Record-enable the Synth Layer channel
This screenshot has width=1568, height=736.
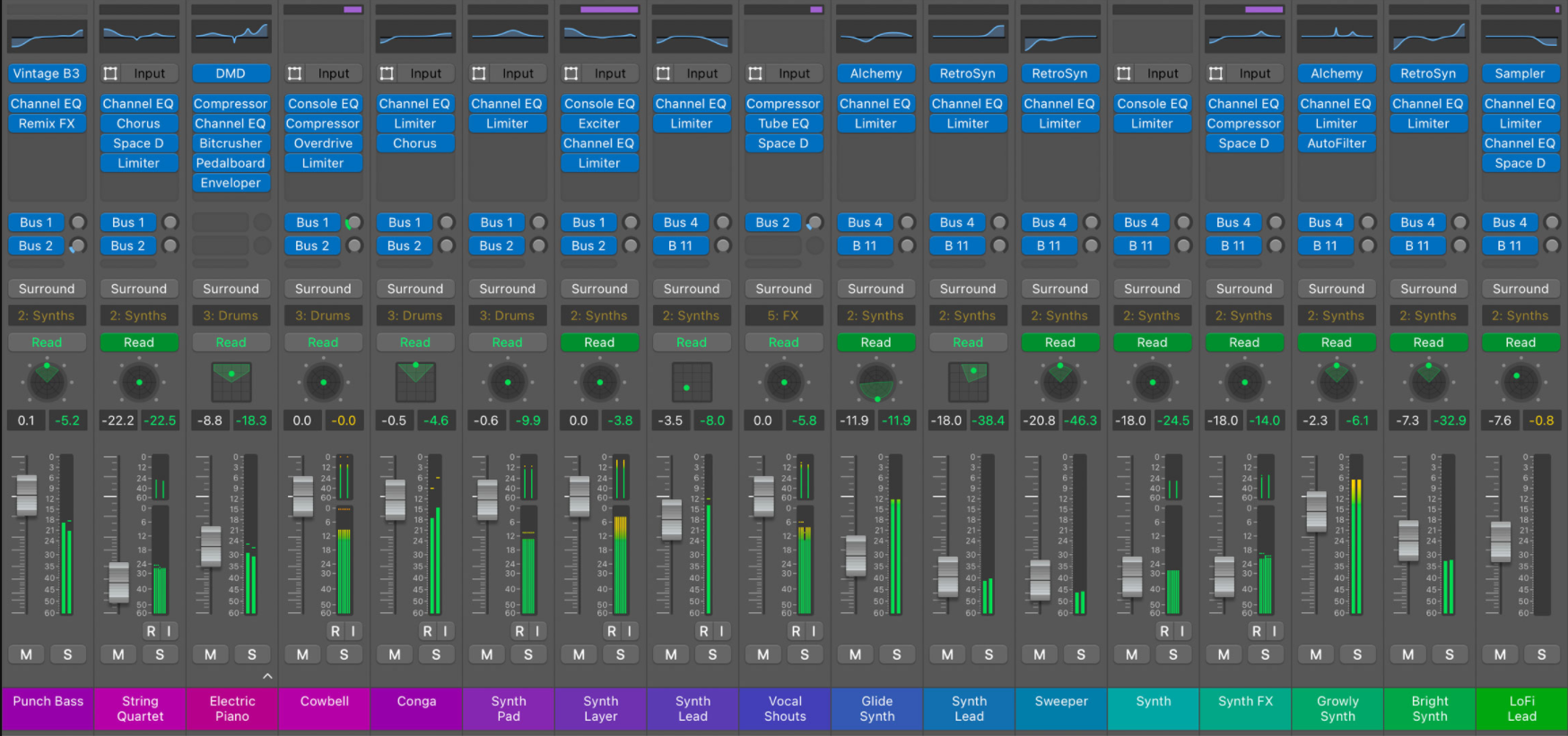point(612,631)
